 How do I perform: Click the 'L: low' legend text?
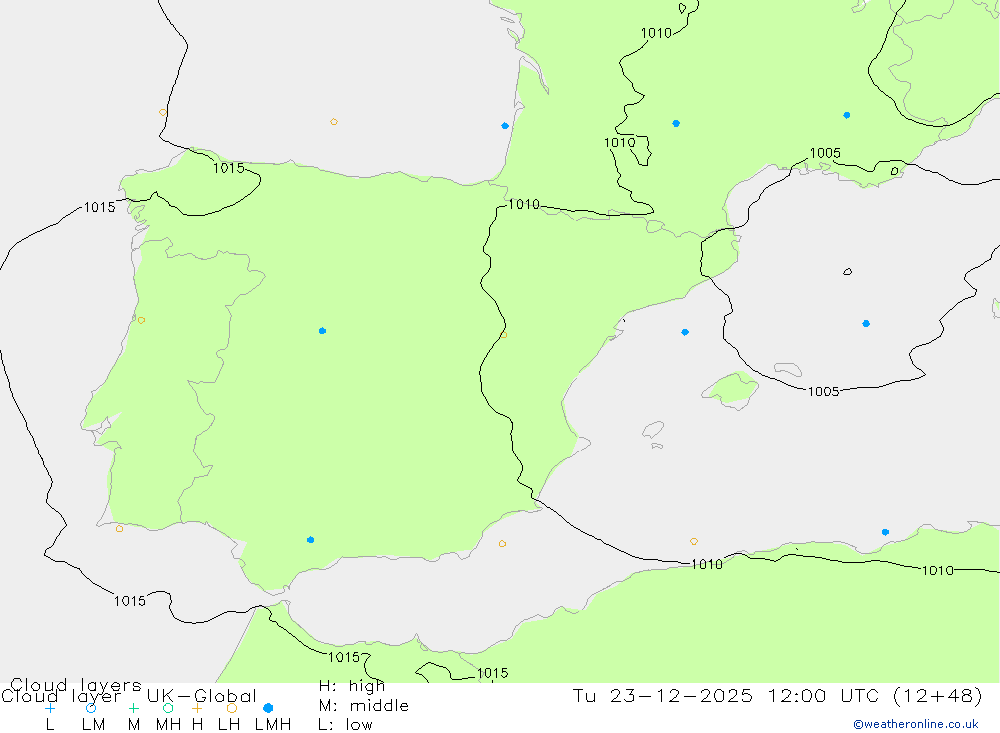pyautogui.click(x=345, y=725)
